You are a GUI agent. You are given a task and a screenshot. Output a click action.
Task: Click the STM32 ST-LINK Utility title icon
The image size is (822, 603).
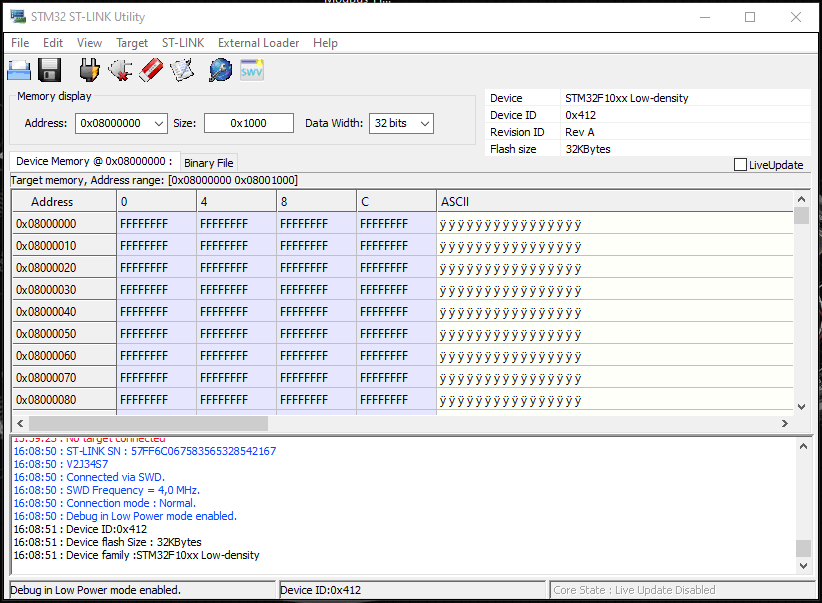(18, 16)
